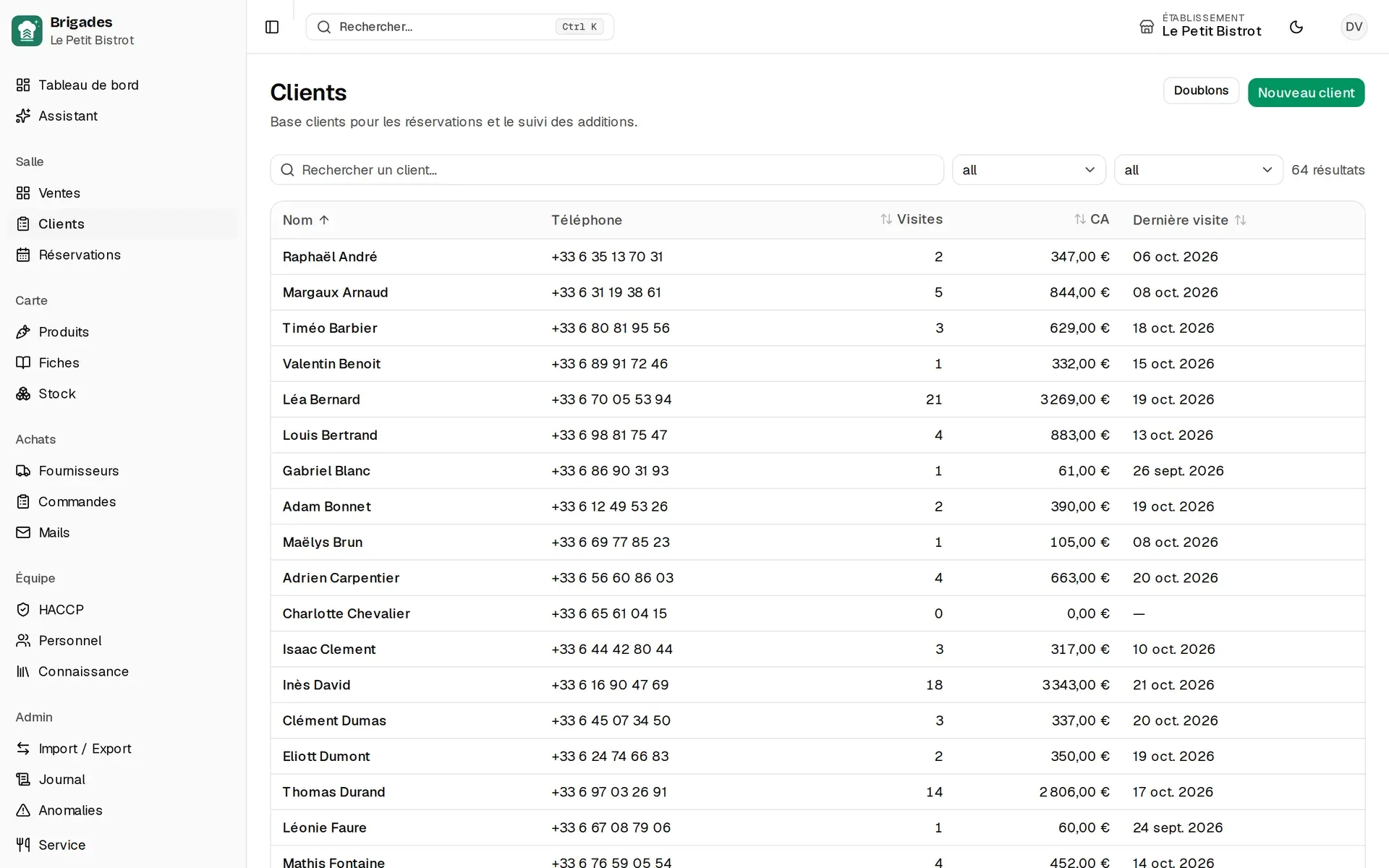1389x868 pixels.
Task: Open Personnel in Équipe group
Action: tap(124, 640)
